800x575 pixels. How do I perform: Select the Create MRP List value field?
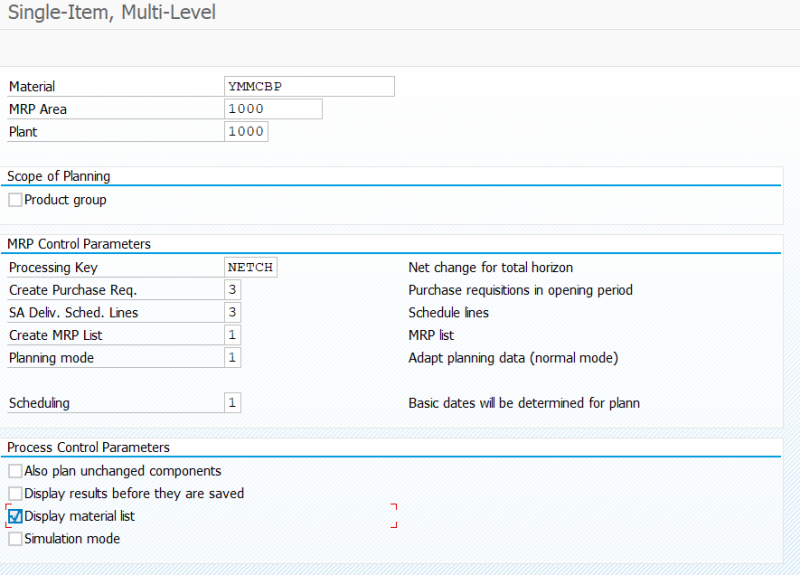232,335
